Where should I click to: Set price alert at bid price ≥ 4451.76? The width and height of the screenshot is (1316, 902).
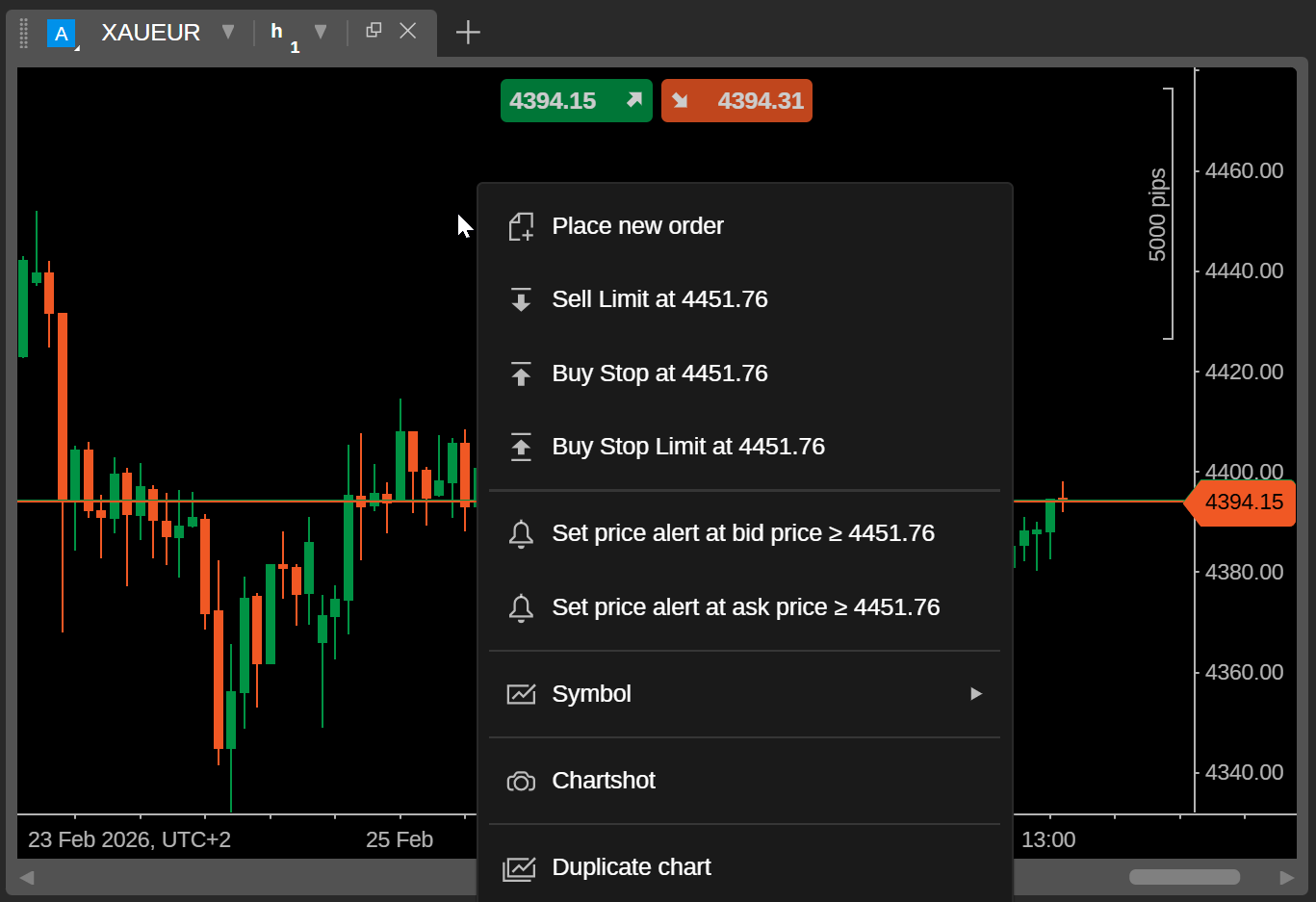coord(745,533)
